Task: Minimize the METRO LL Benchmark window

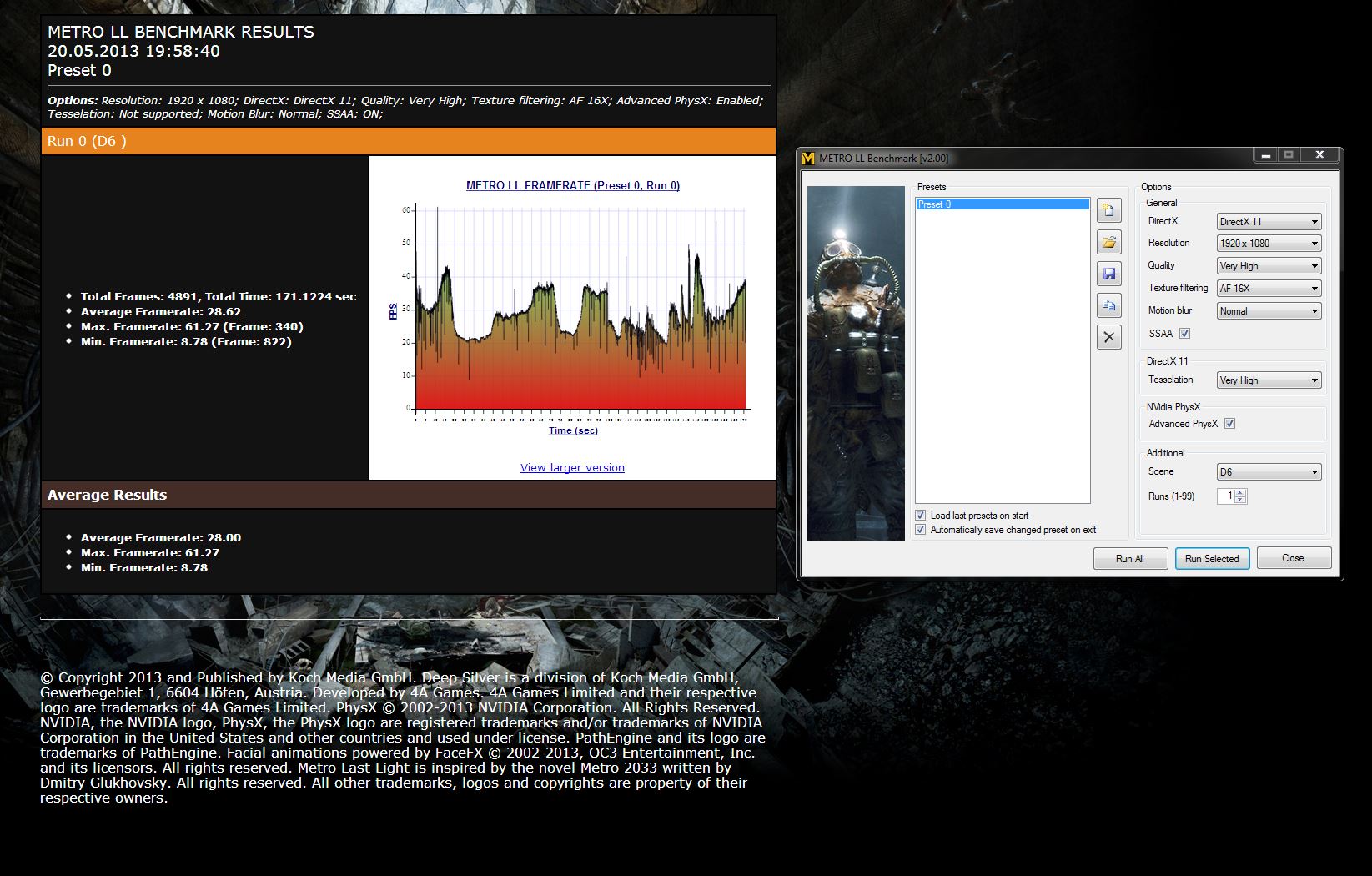Action: [1265, 155]
